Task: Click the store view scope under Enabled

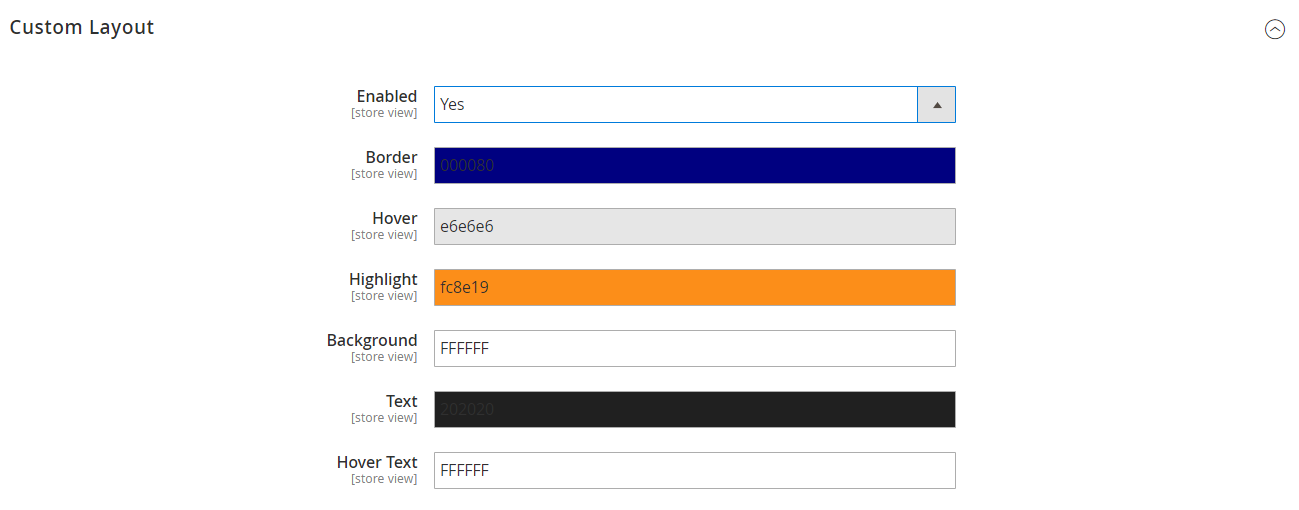Action: (384, 113)
